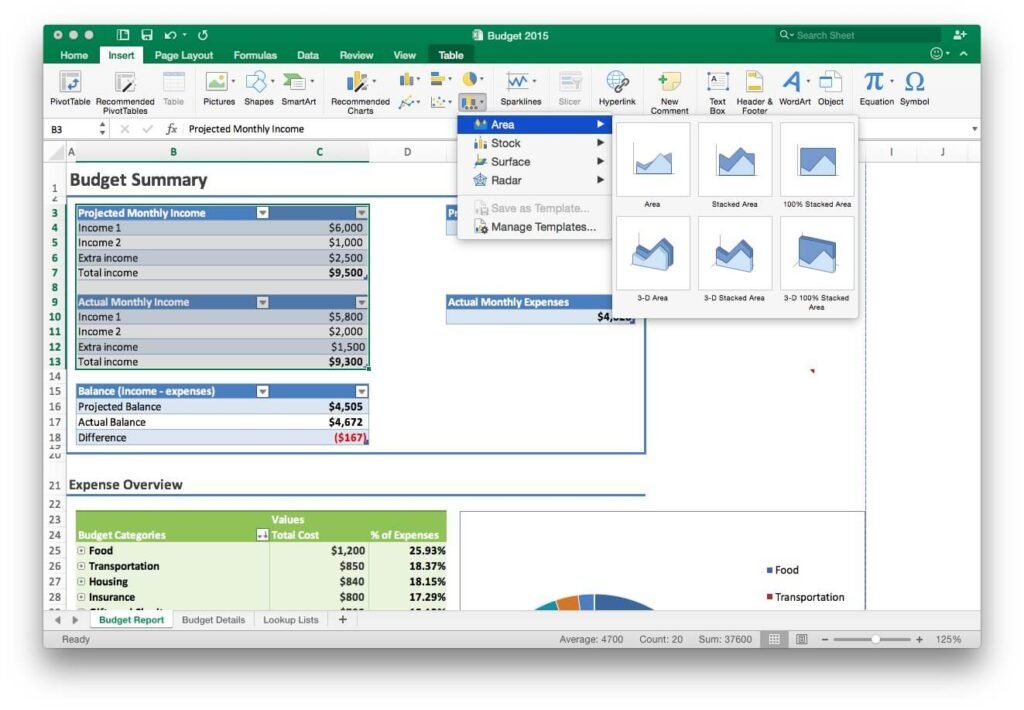Zoom out with the minus button
The height and width of the screenshot is (710, 1024).
825,639
